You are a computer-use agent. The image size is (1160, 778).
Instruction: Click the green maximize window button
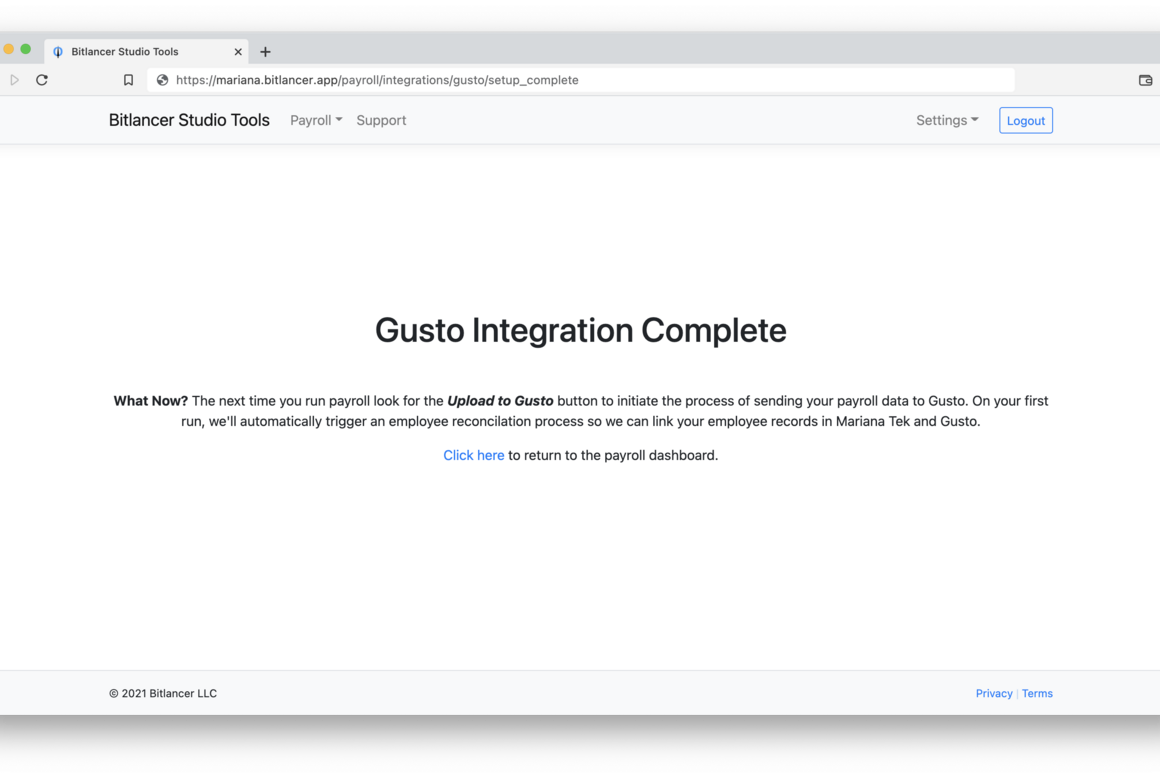[x=26, y=49]
